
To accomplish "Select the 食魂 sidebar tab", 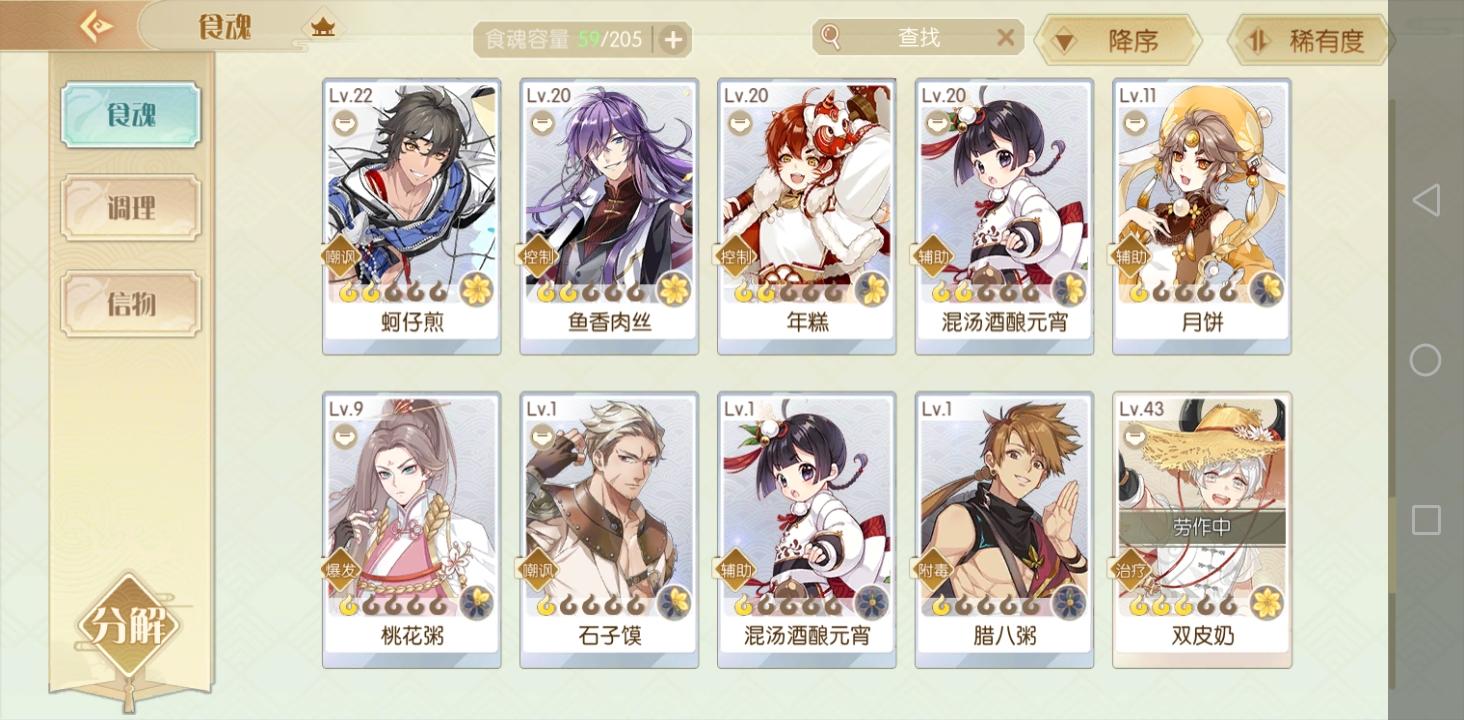I will [x=131, y=115].
